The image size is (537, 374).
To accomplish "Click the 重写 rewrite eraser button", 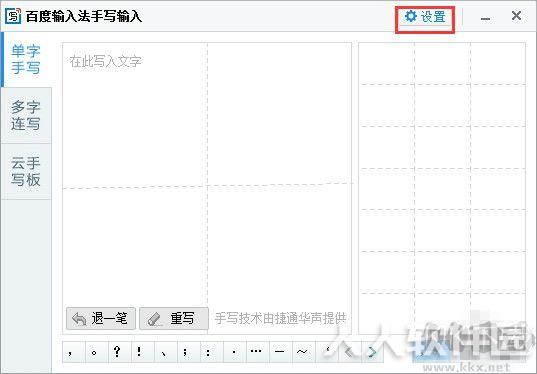I will (174, 319).
